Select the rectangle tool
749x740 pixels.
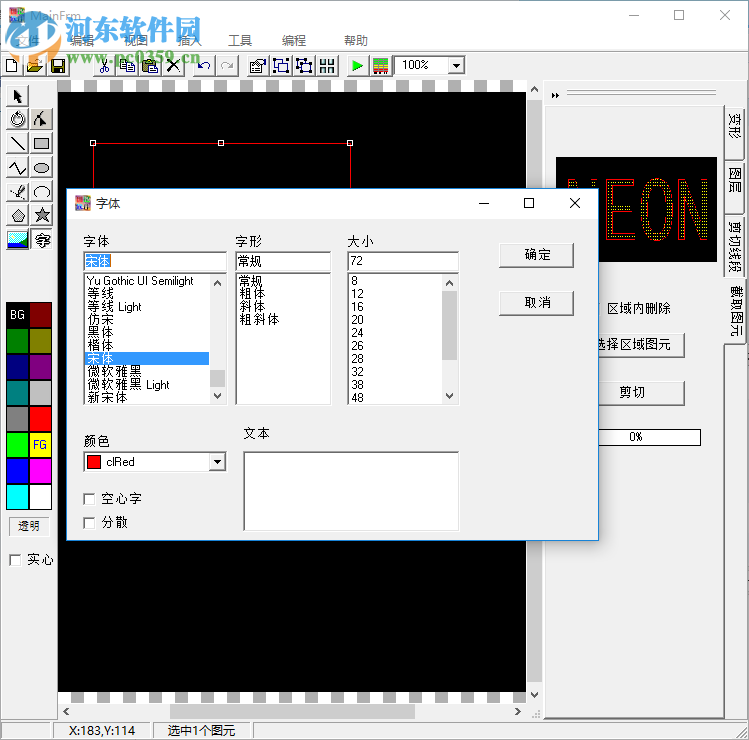pyautogui.click(x=42, y=143)
